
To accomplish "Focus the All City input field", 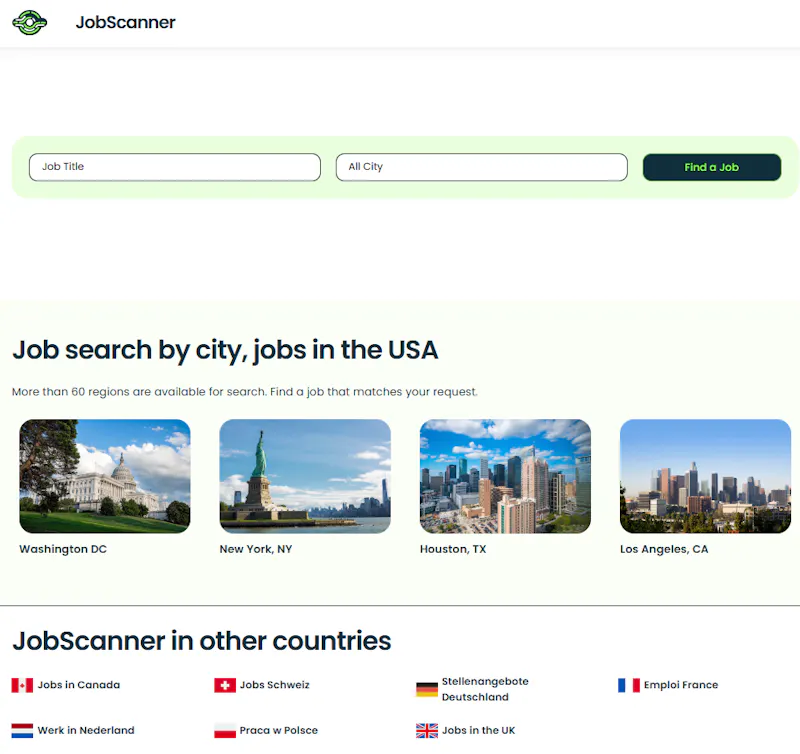I will (482, 167).
